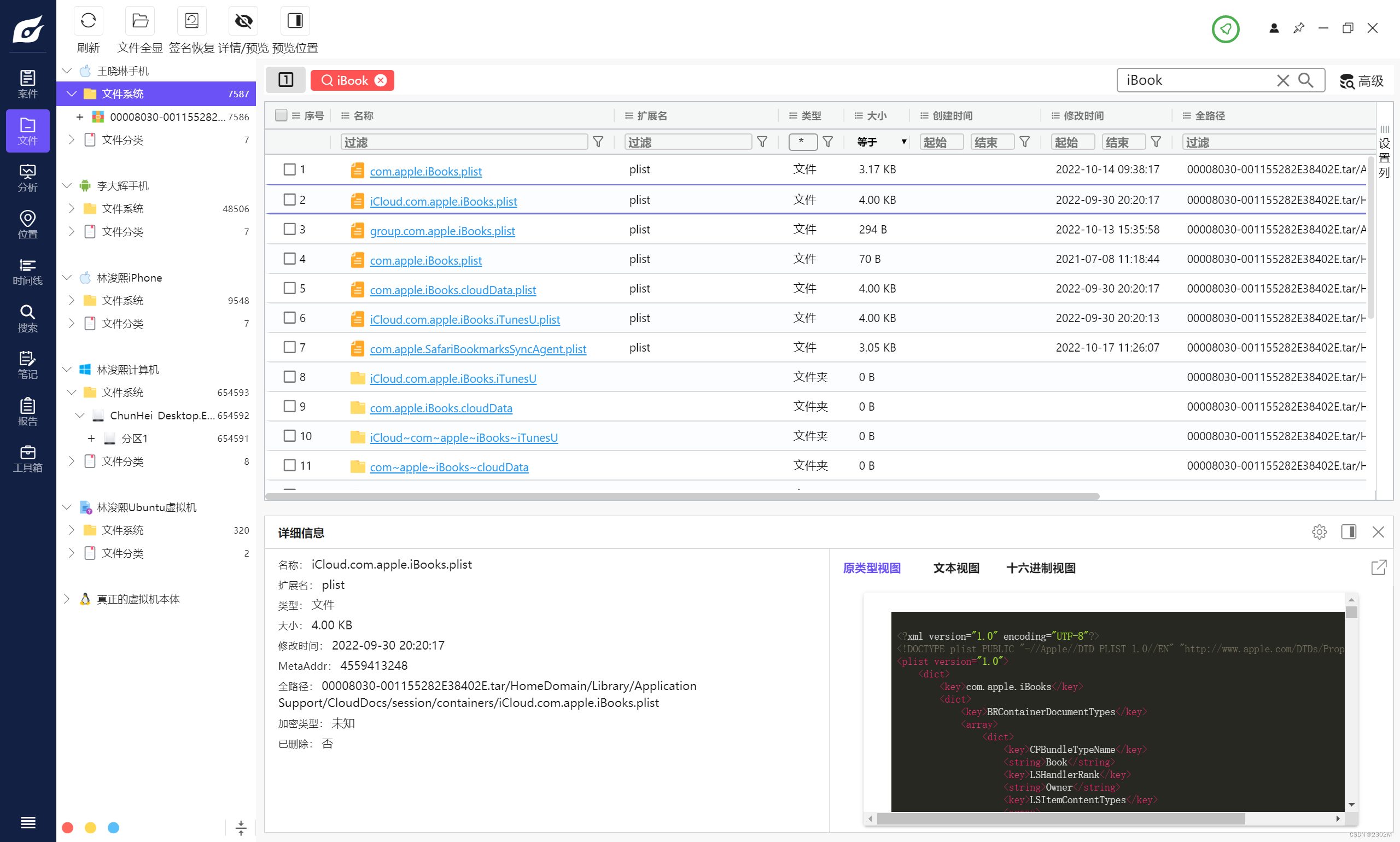The height and width of the screenshot is (842, 1400).
Task: Click the 签名恢复 signature recovery icon
Action: click(191, 21)
